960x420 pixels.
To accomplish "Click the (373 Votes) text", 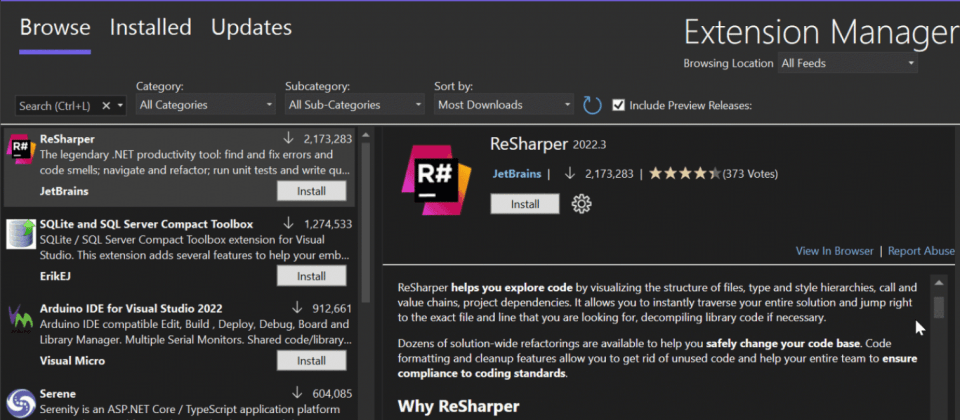I will pos(750,174).
